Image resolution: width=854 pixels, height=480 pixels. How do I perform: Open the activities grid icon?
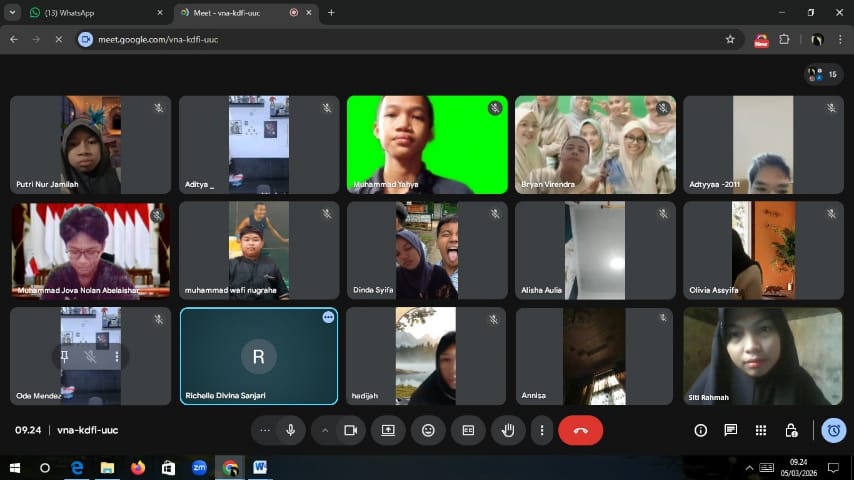[761, 430]
